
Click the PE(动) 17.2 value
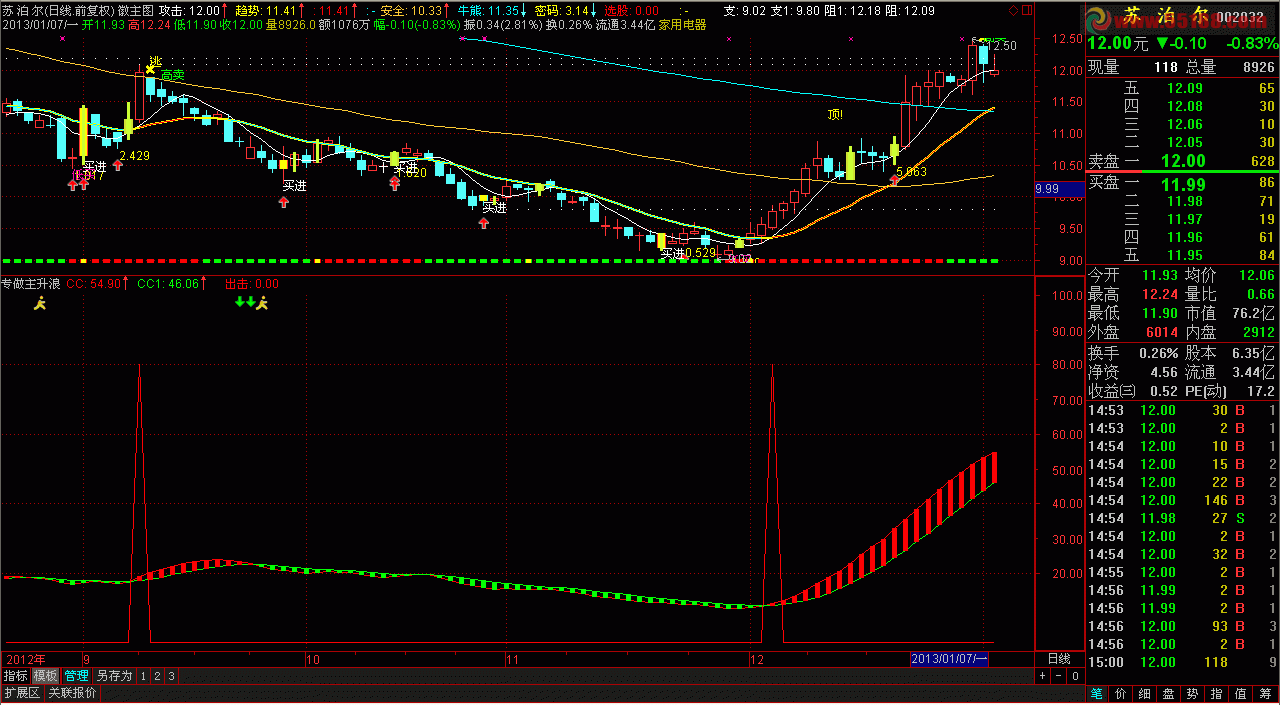1261,391
